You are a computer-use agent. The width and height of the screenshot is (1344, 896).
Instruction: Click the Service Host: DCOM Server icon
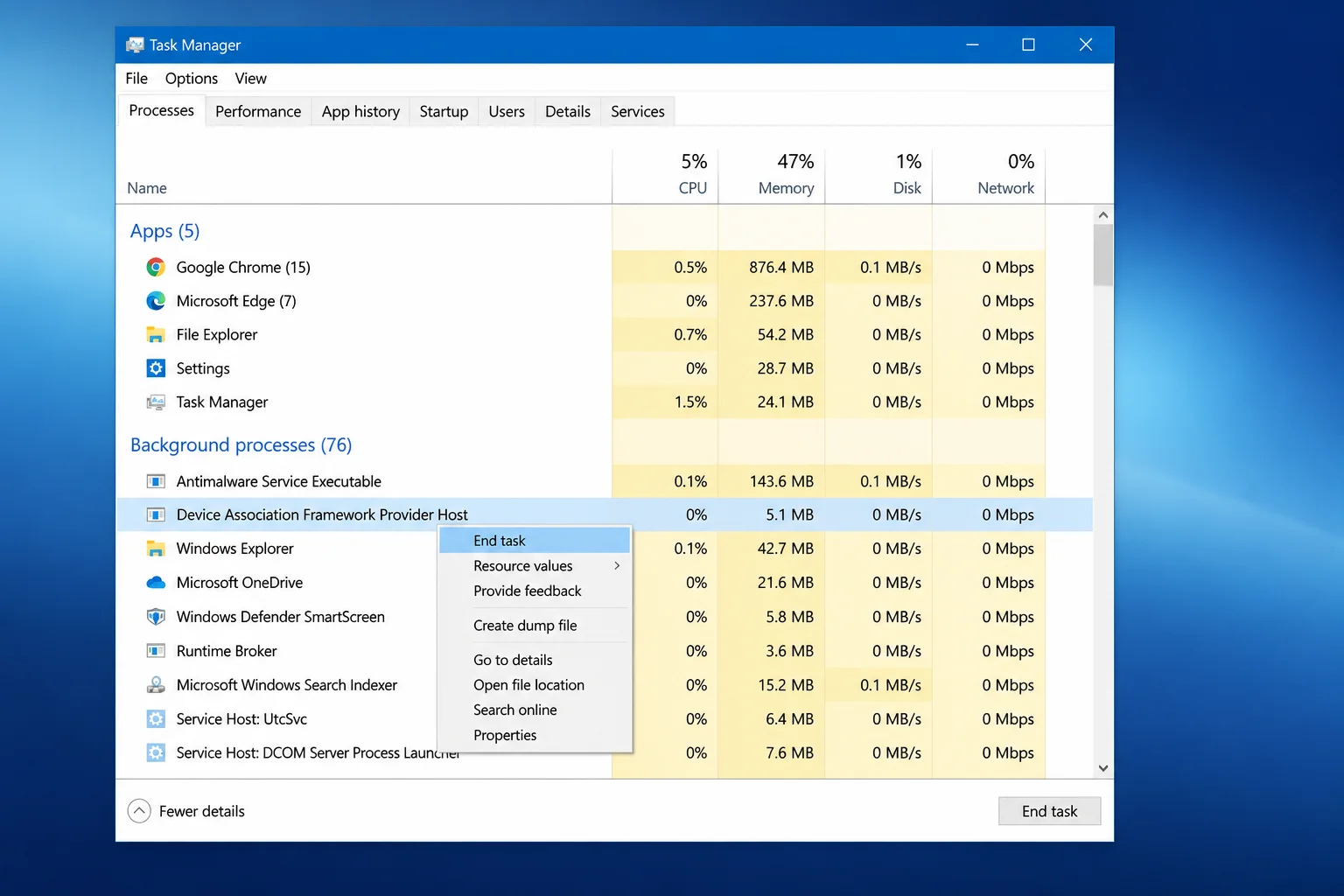(x=156, y=752)
